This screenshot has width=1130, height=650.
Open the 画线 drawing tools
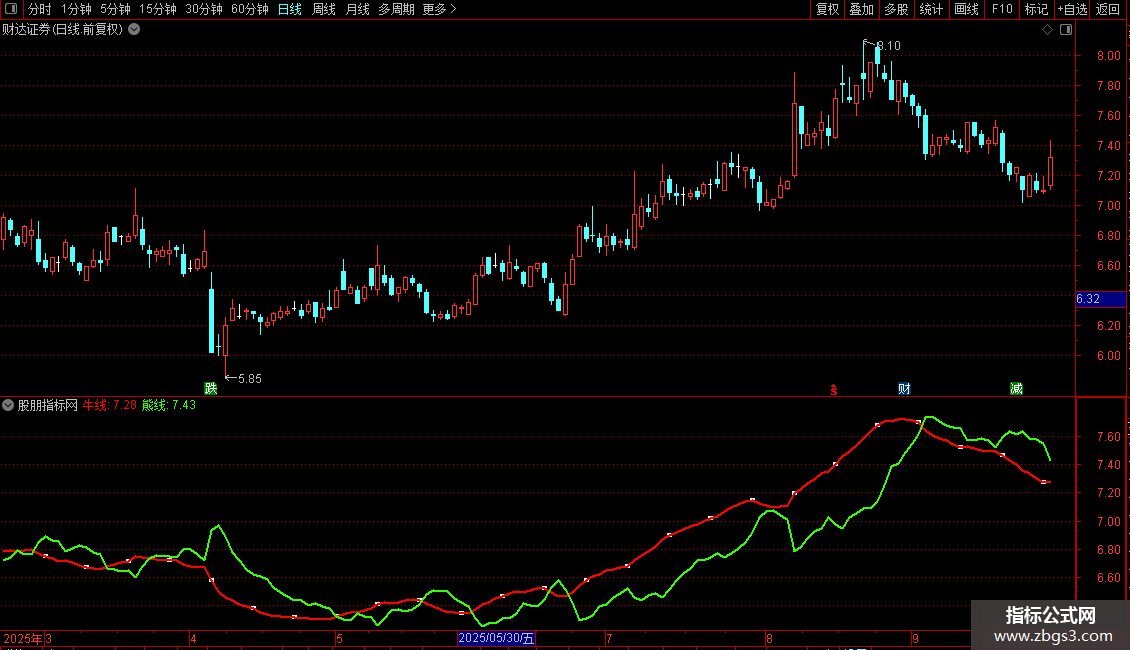tap(966, 9)
